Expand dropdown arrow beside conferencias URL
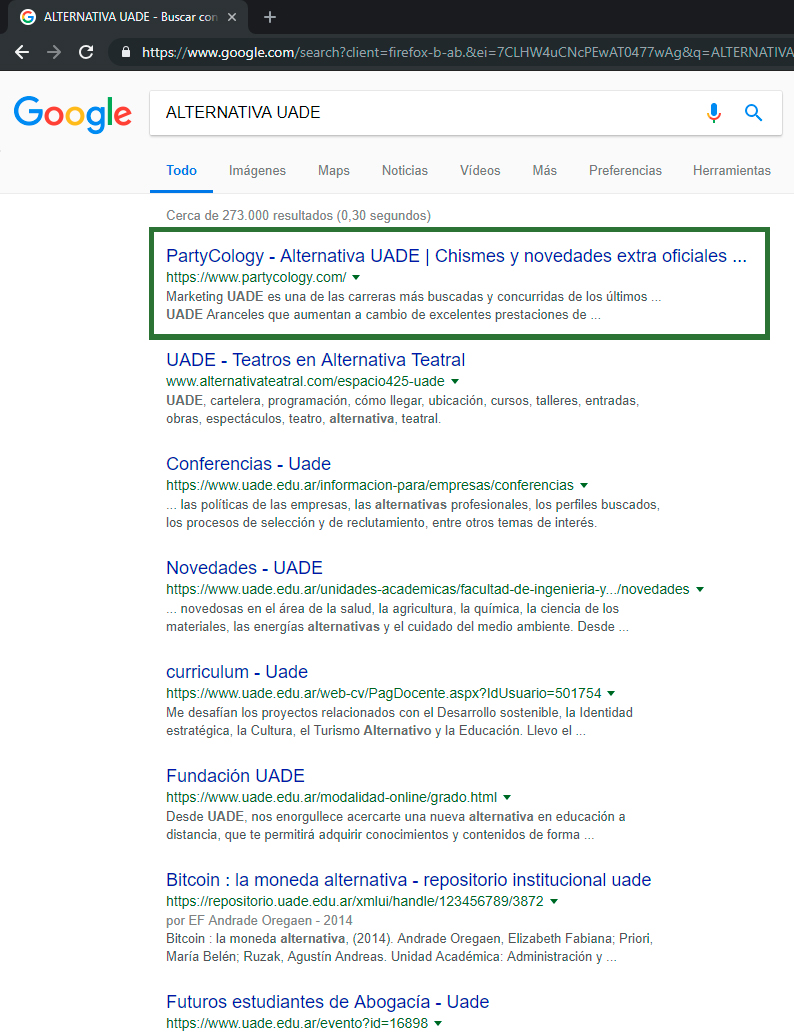794x1036 pixels. click(x=584, y=486)
